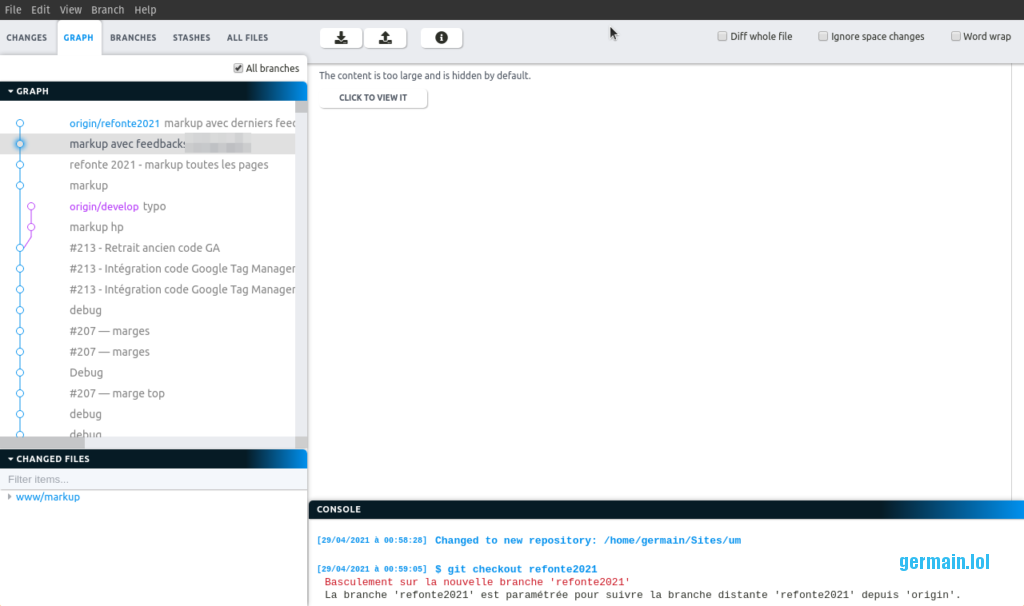Switch to the STASHES tab
Image resolution: width=1024 pixels, height=606 pixels.
(x=191, y=38)
